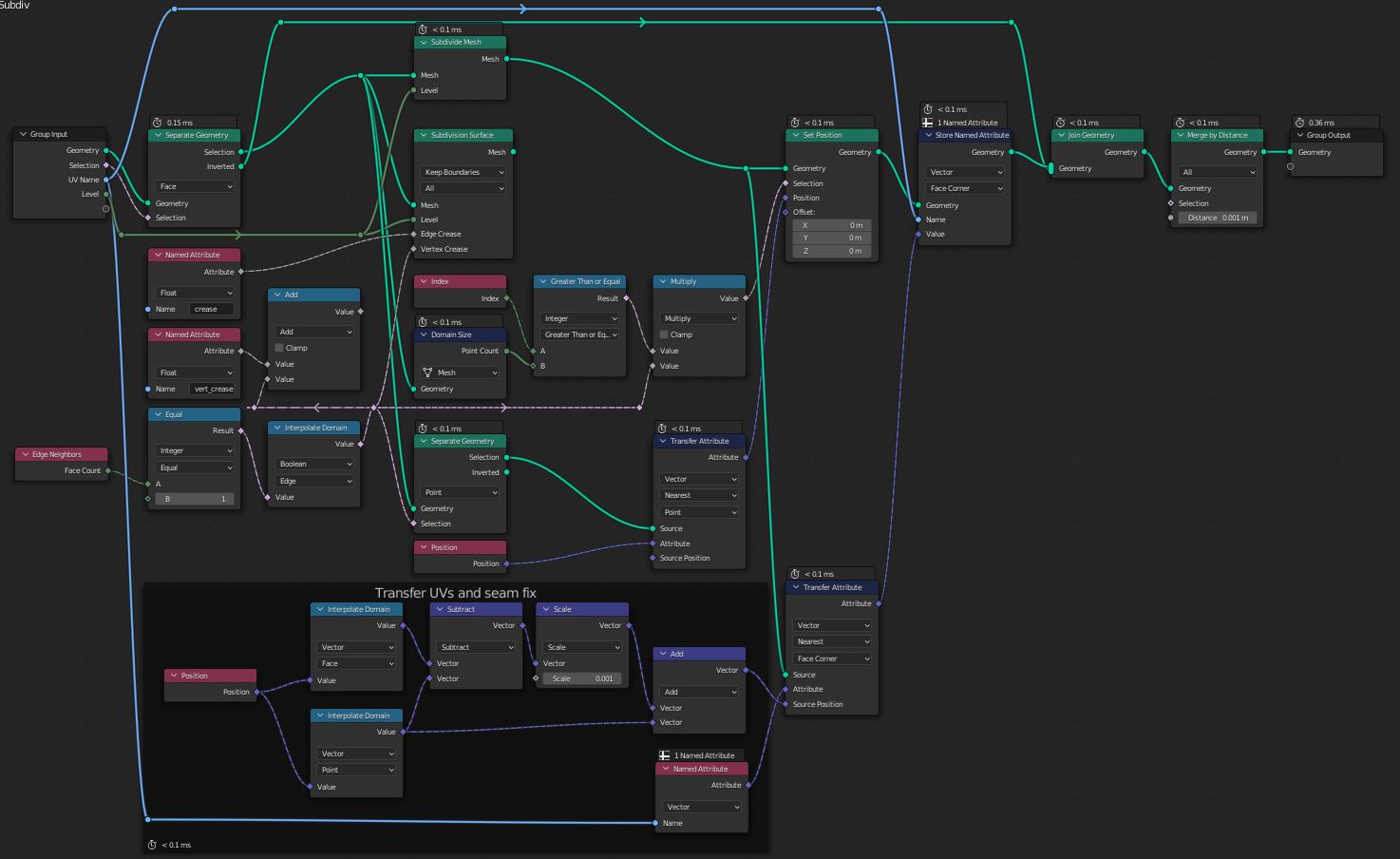Click the UV Name output socket on Group Input

click(106, 180)
